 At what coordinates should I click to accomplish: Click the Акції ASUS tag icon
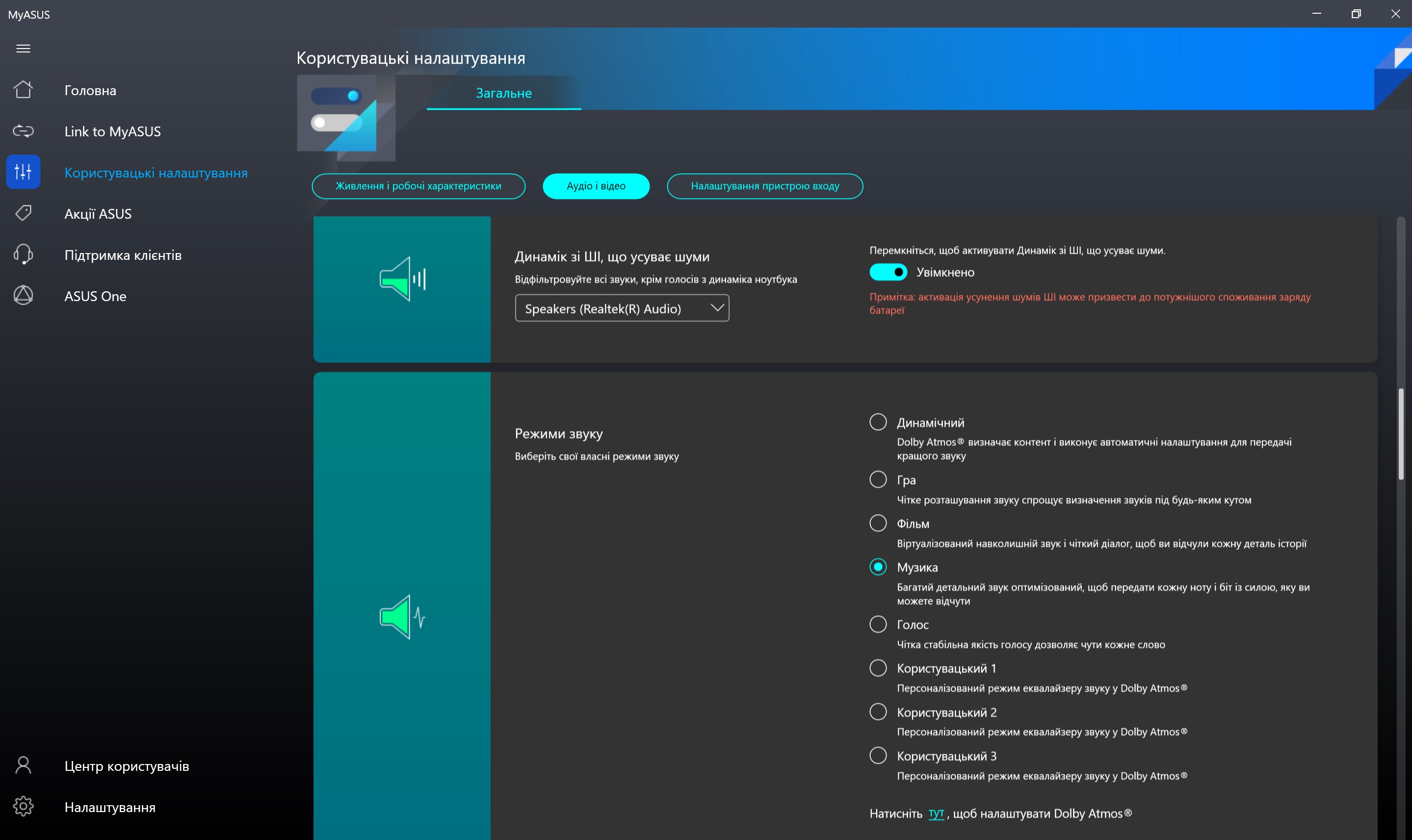click(x=23, y=213)
